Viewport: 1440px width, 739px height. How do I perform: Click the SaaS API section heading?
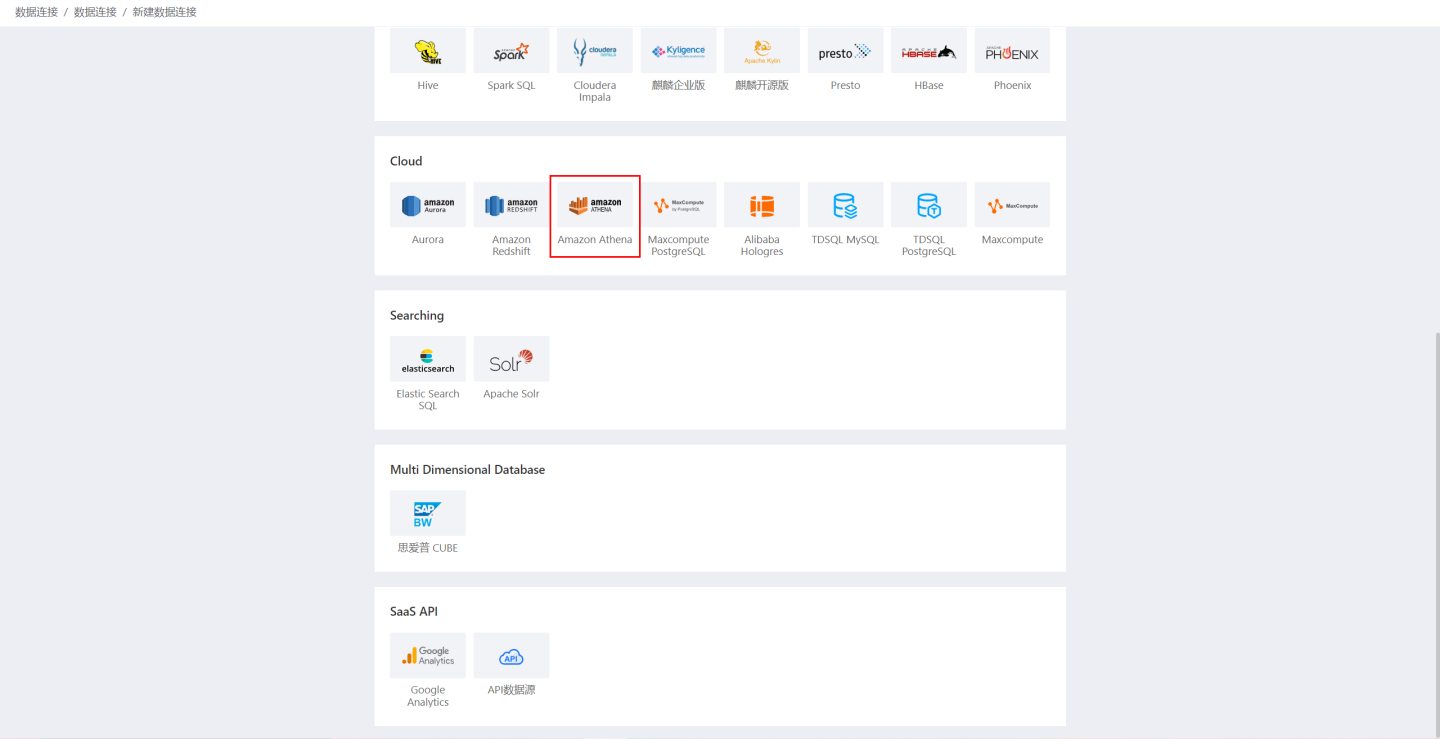(414, 611)
